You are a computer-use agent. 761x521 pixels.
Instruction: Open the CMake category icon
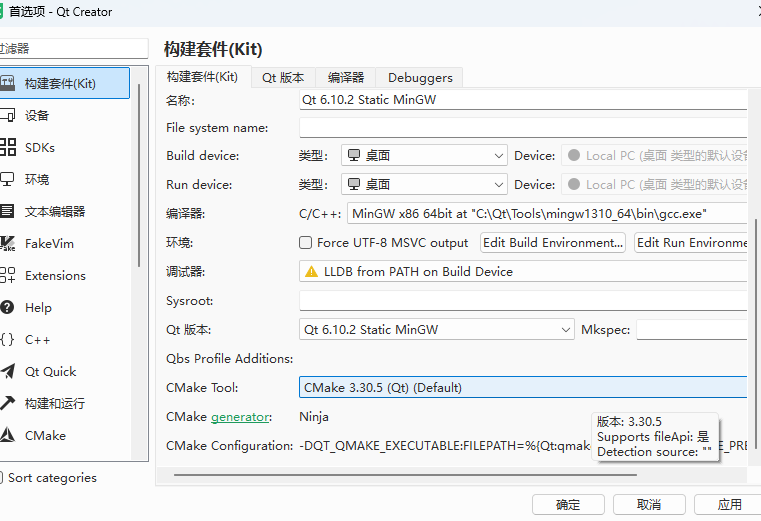(7, 435)
